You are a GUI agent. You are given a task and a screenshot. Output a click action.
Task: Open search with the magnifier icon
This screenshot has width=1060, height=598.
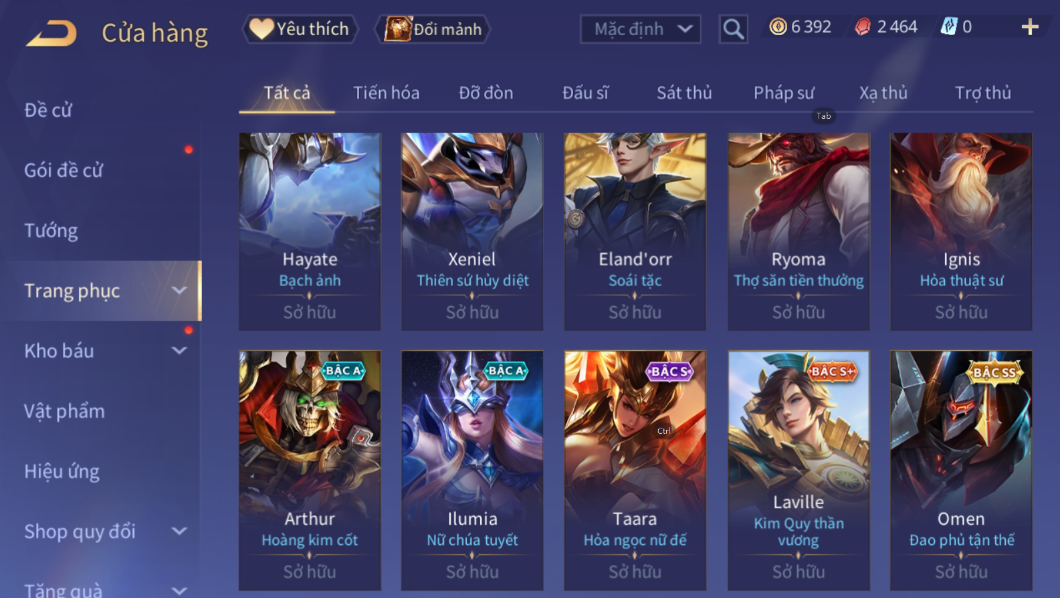[733, 29]
